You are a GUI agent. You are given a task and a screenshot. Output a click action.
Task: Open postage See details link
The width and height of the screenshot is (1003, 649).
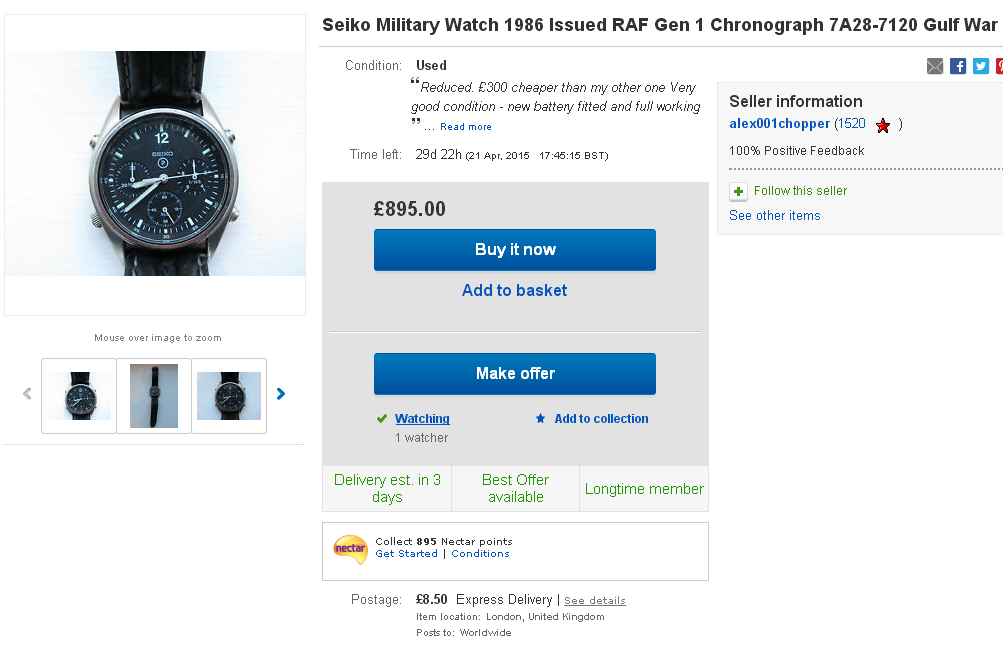(x=595, y=601)
